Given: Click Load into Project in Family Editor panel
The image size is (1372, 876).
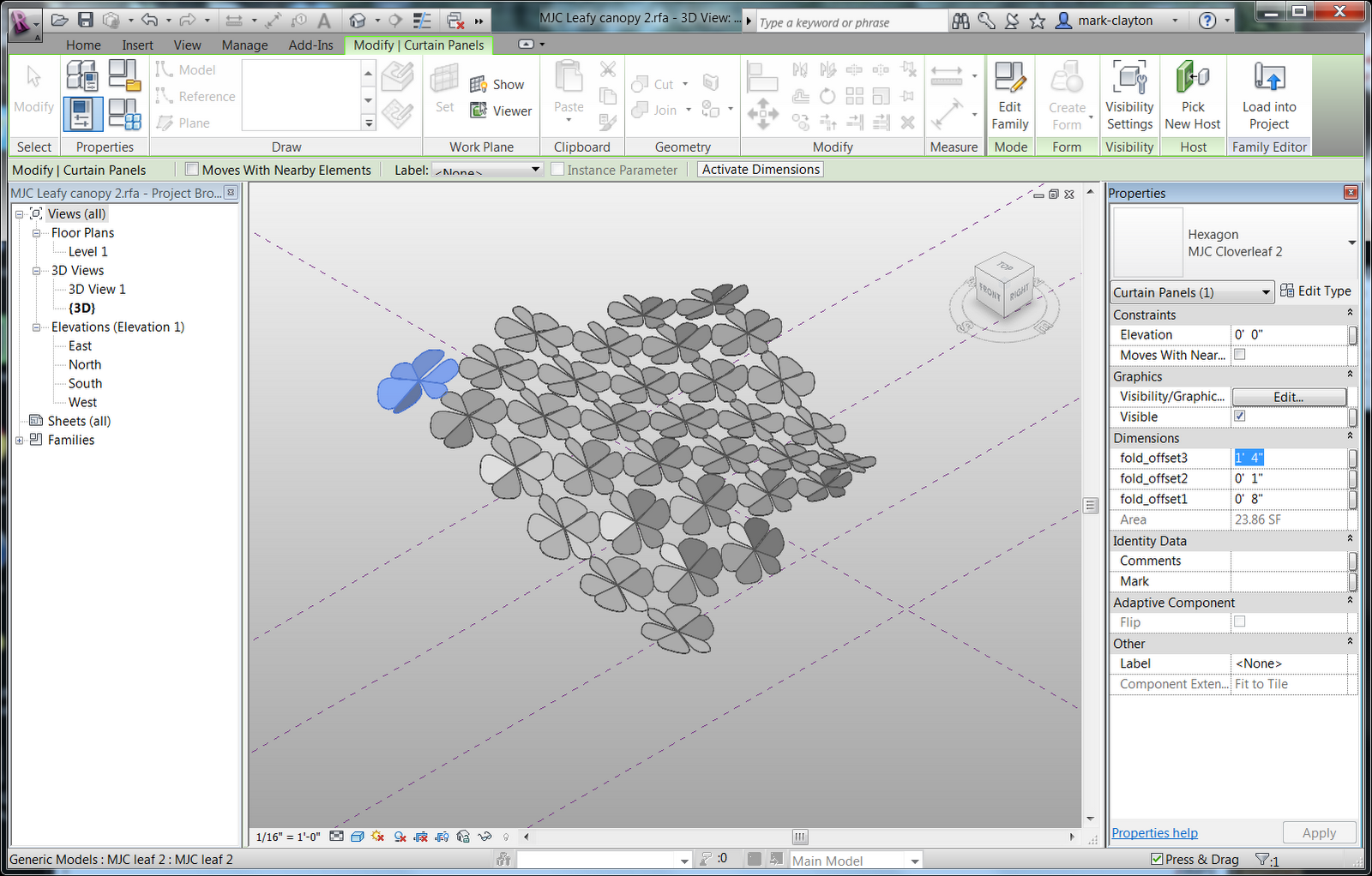Looking at the screenshot, I should tap(1269, 94).
